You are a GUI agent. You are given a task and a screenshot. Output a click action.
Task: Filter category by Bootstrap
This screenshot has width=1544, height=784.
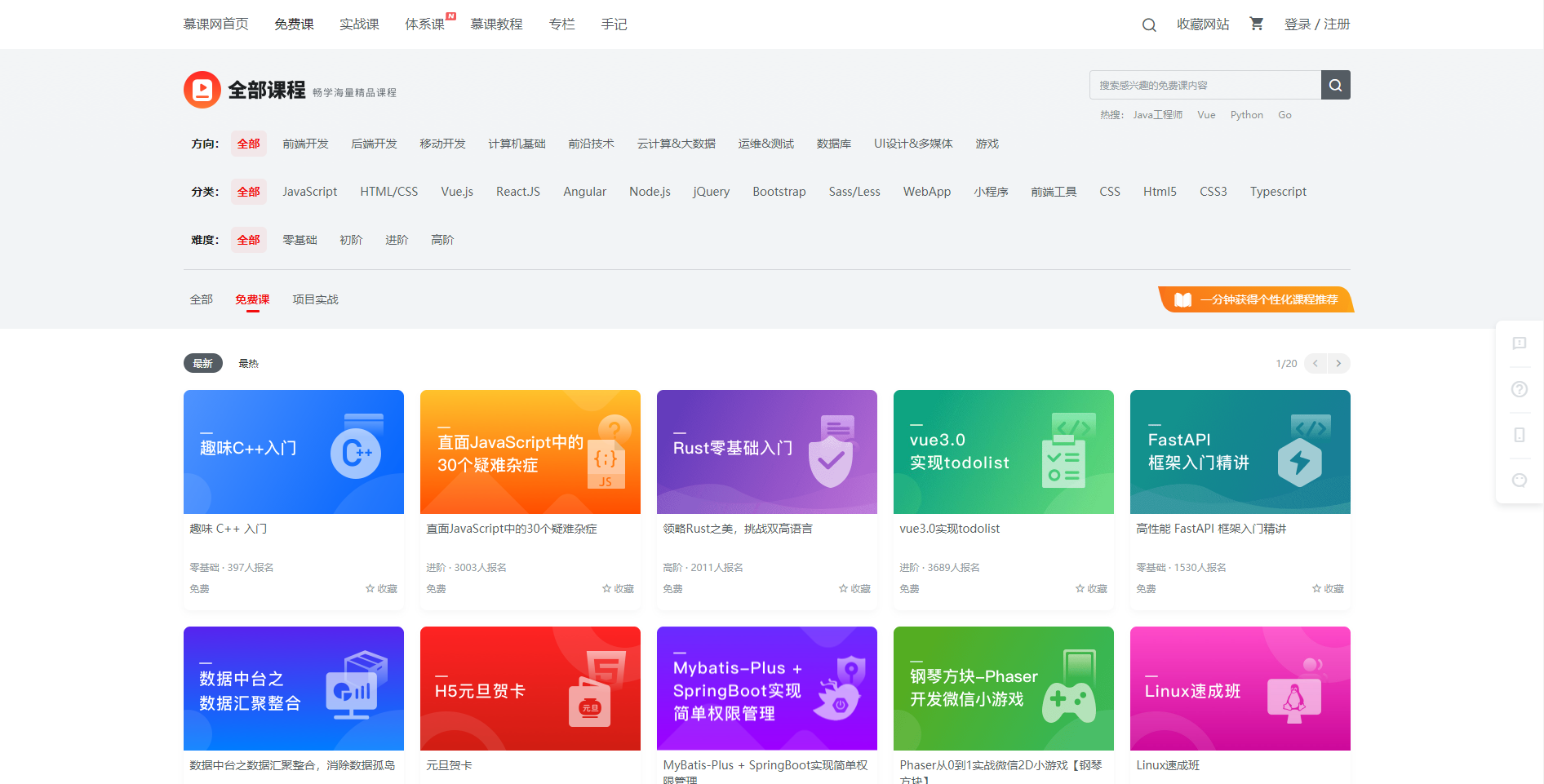click(779, 192)
